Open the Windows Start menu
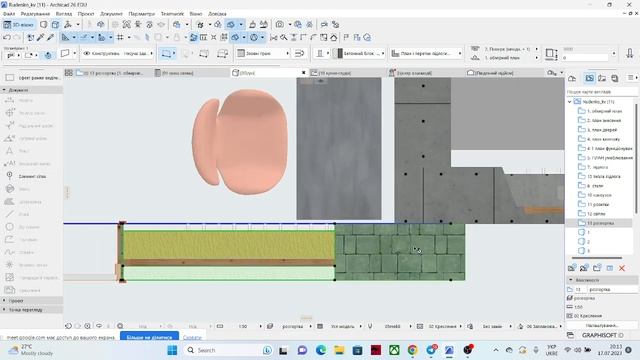Viewport: 640px width, 360px height. (x=172, y=350)
